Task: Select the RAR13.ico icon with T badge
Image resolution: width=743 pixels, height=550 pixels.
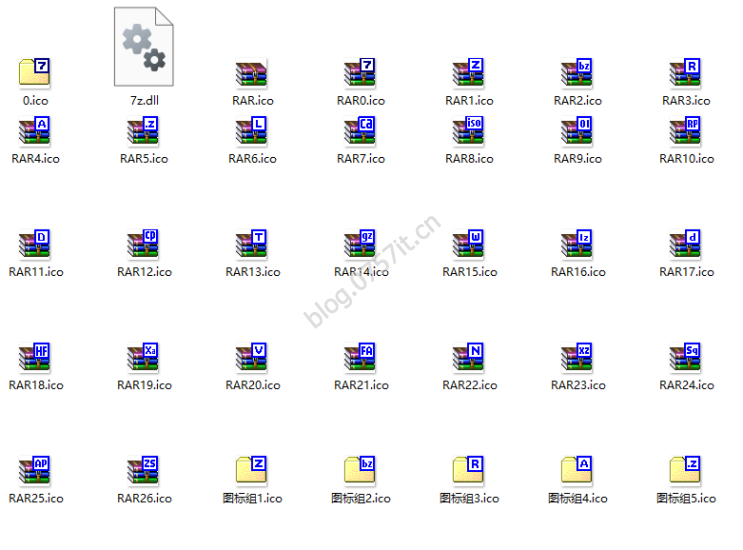Action: point(252,244)
